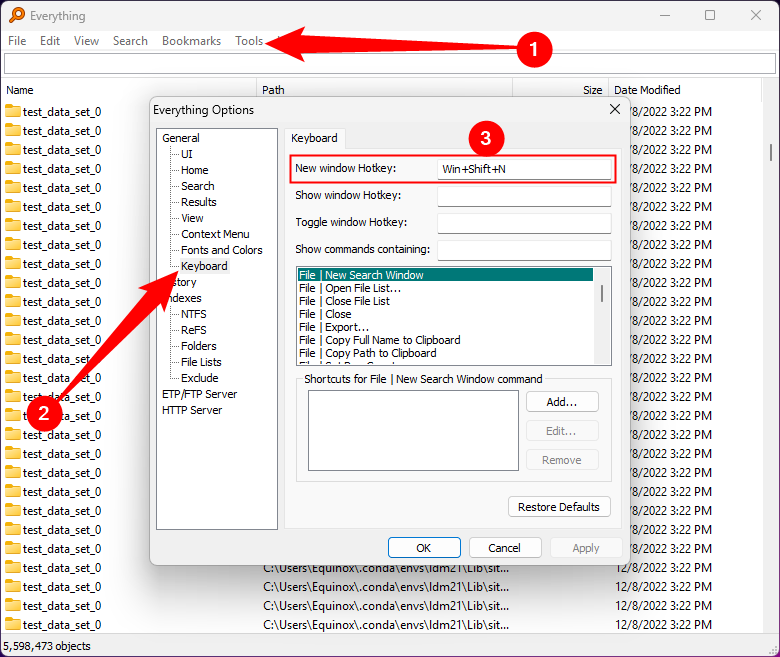The height and width of the screenshot is (657, 780).
Task: Click the Show commands containing field
Action: coord(524,249)
